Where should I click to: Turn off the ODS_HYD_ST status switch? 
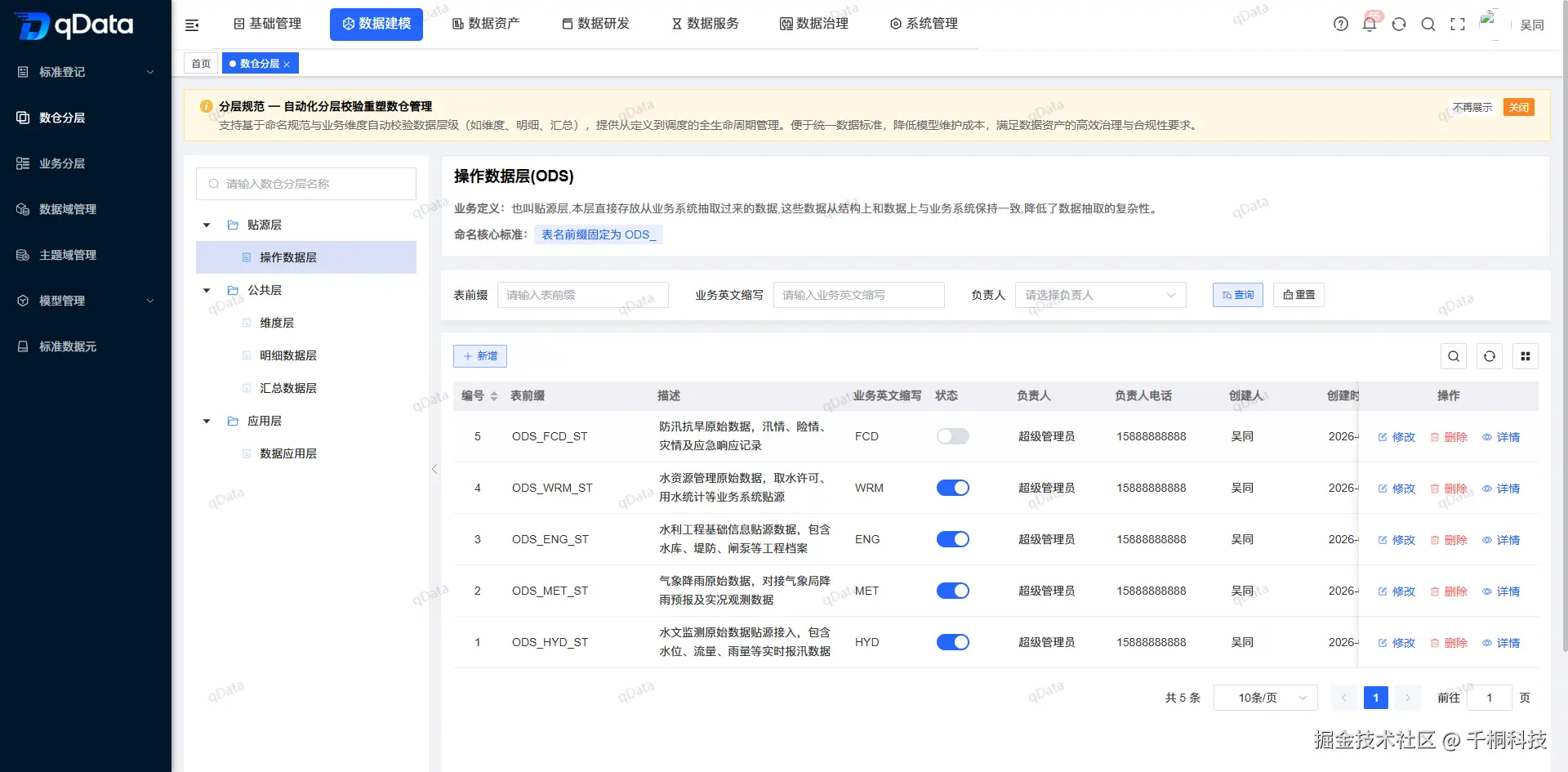(952, 642)
